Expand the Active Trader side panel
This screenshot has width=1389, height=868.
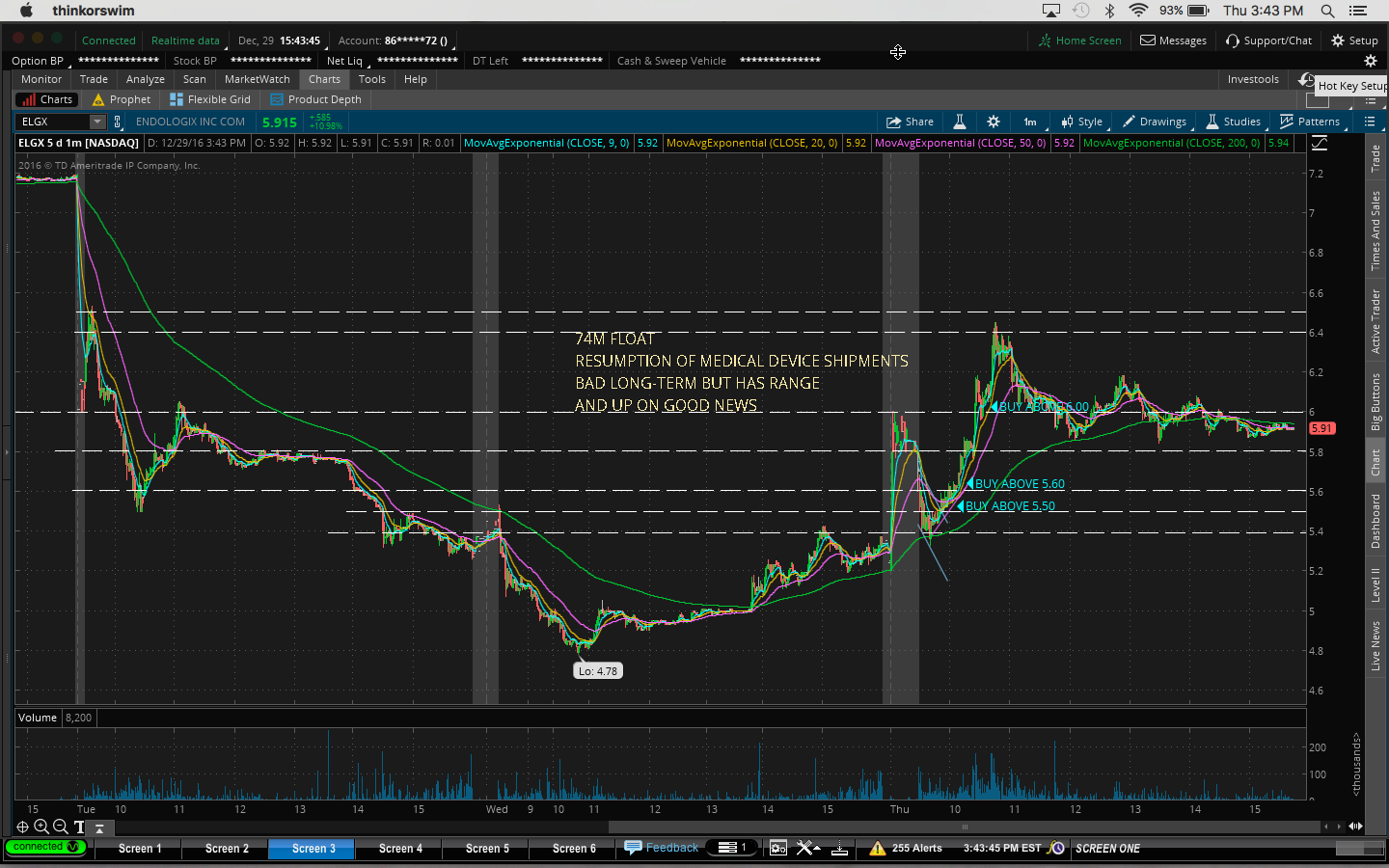(1376, 321)
